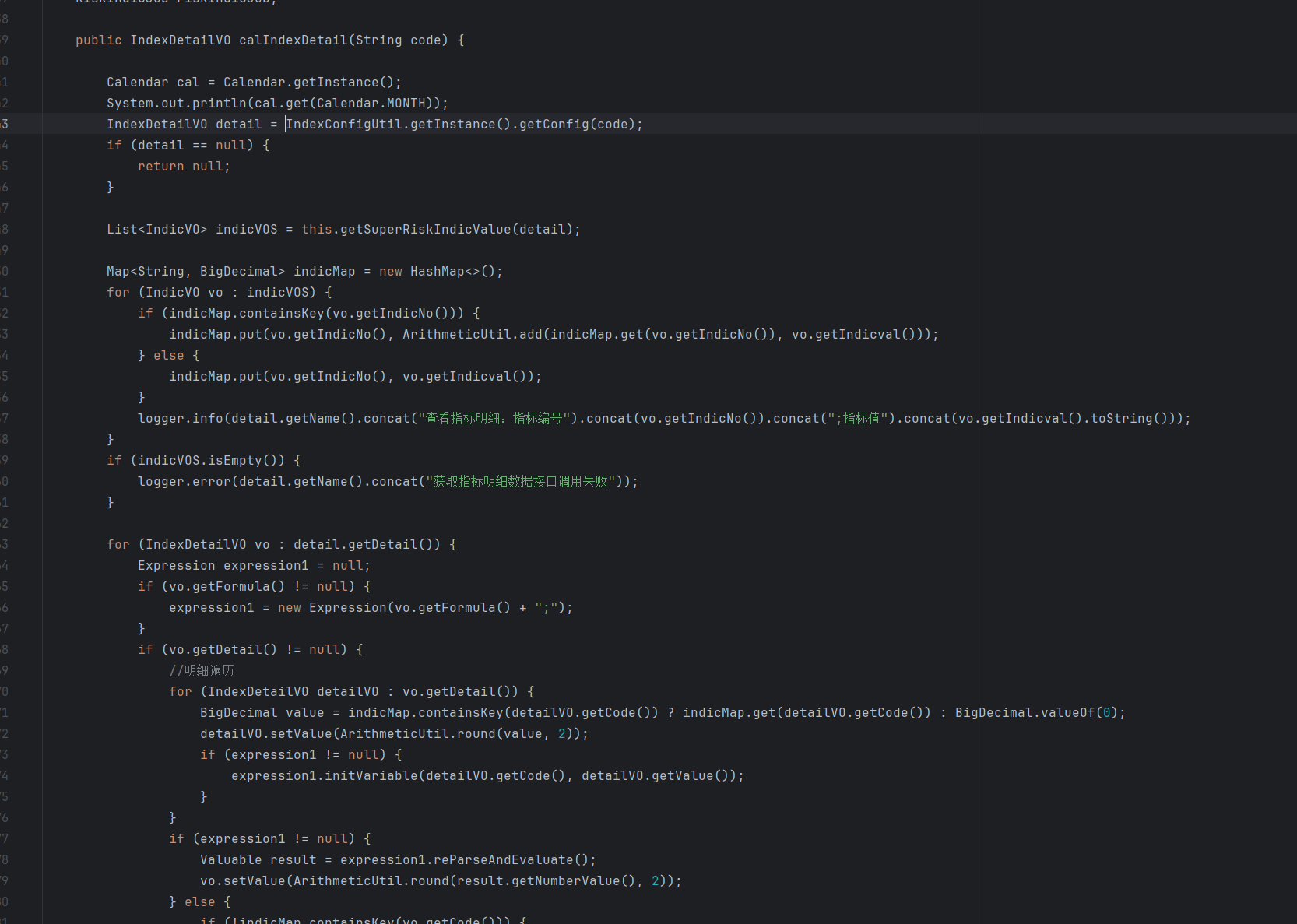Click the logger.info call
The height and width of the screenshot is (924, 1297).
[180, 418]
